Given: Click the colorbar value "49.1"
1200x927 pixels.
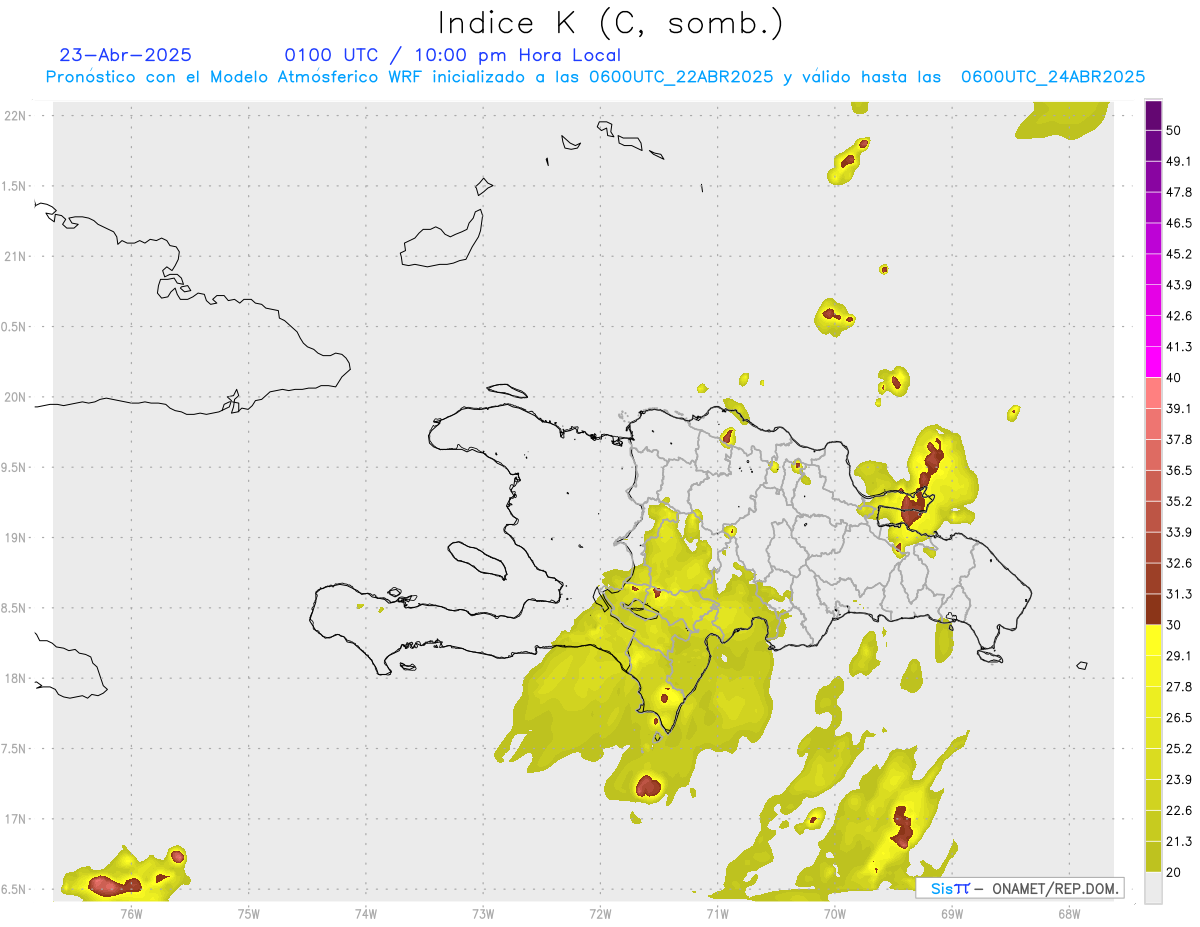Looking at the screenshot, I should pos(1178,161).
